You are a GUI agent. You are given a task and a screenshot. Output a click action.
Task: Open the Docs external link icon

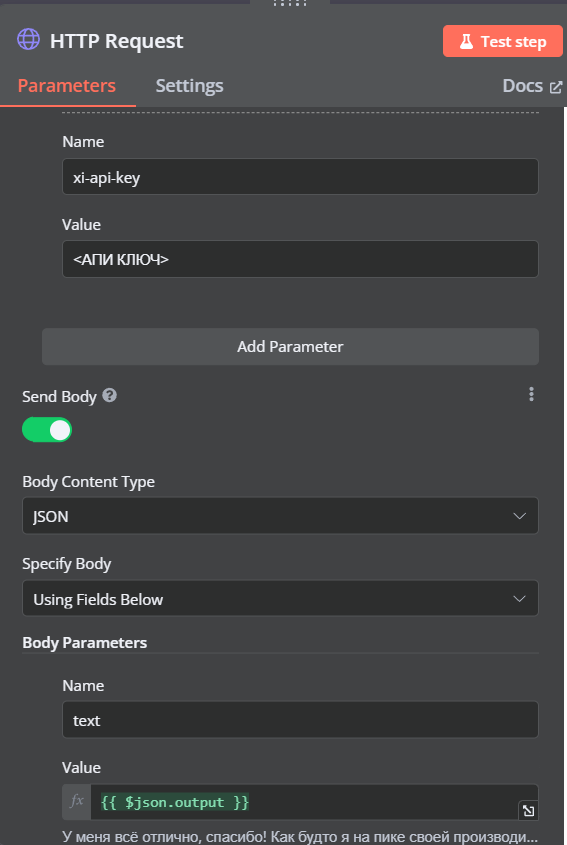coord(556,87)
